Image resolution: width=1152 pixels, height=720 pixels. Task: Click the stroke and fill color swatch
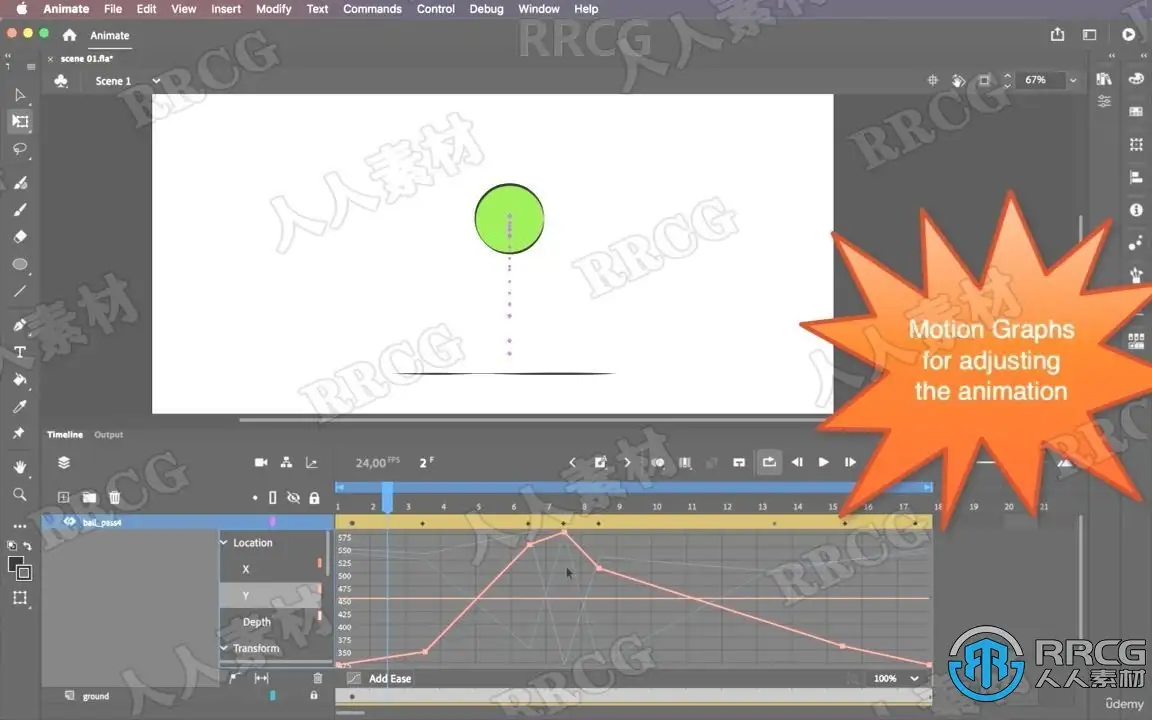(20, 568)
